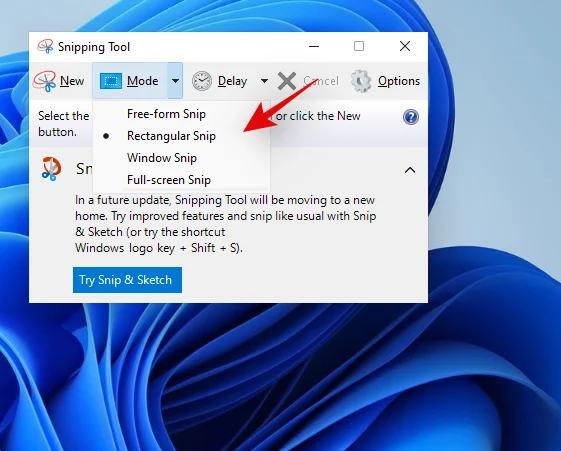Collapse the Snip & Sketch notice chevron
The image size is (561, 451).
click(x=410, y=170)
